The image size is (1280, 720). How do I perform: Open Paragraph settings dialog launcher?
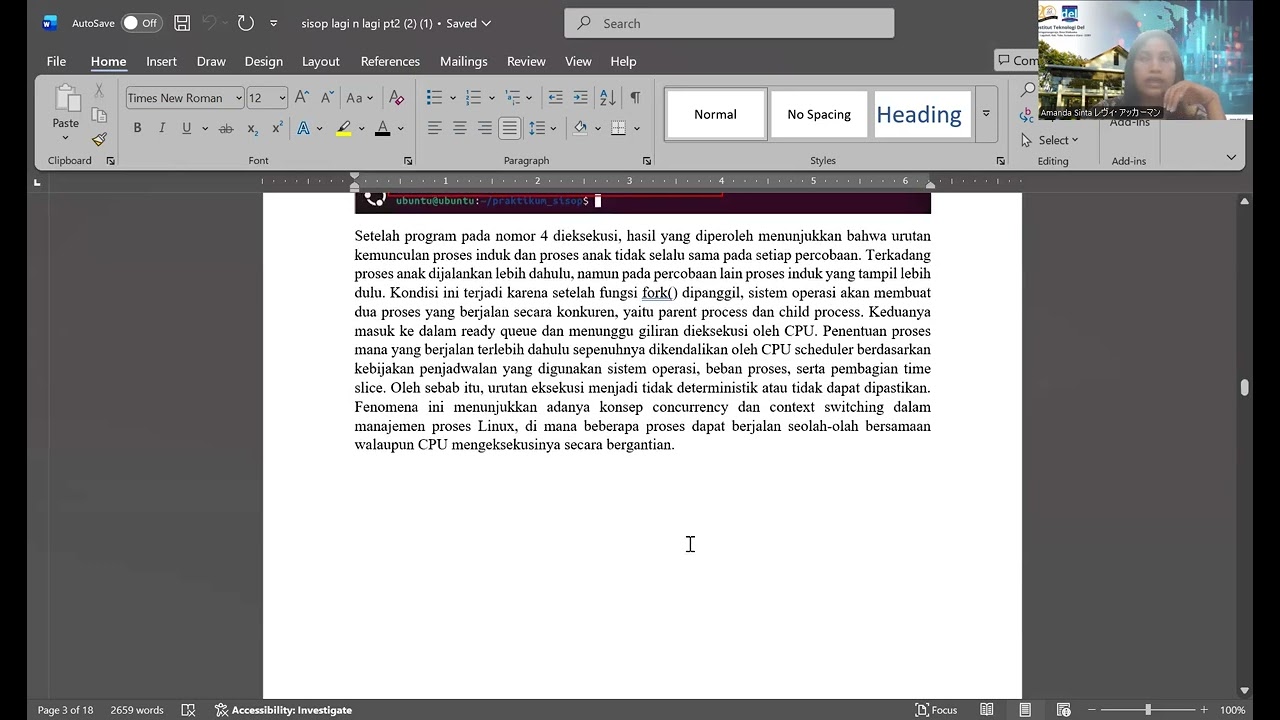[647, 161]
